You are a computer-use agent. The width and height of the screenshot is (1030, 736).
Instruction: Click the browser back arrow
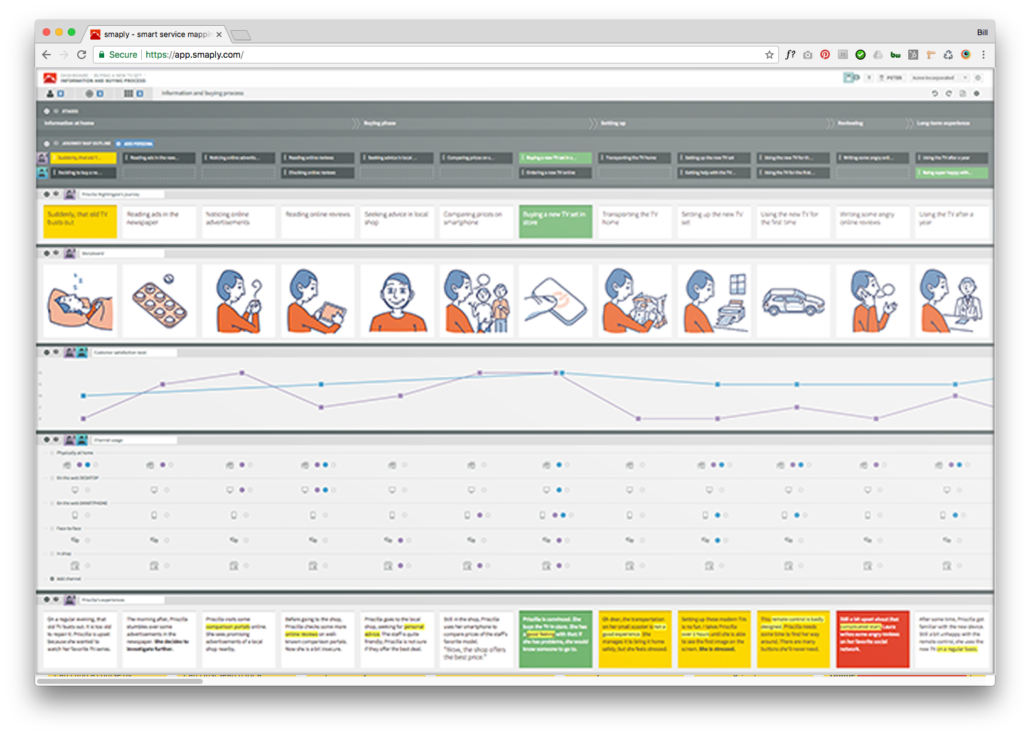[x=46, y=55]
